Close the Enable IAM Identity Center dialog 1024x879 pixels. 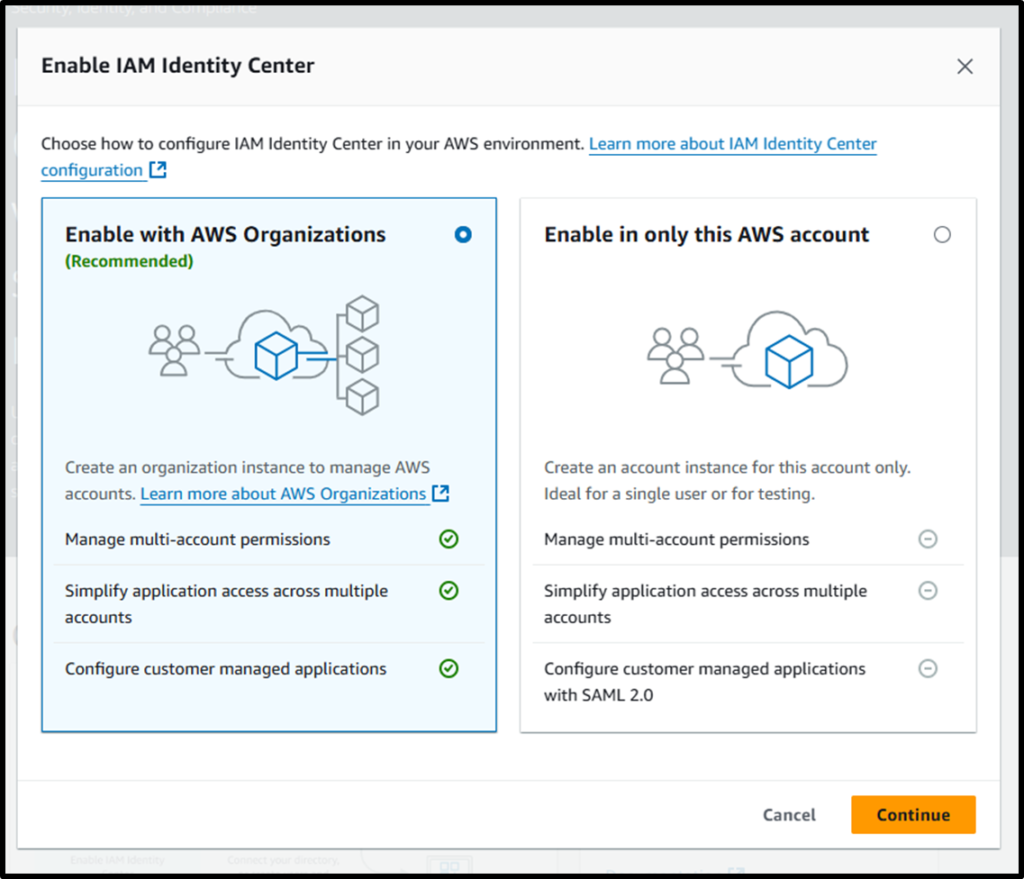point(964,66)
